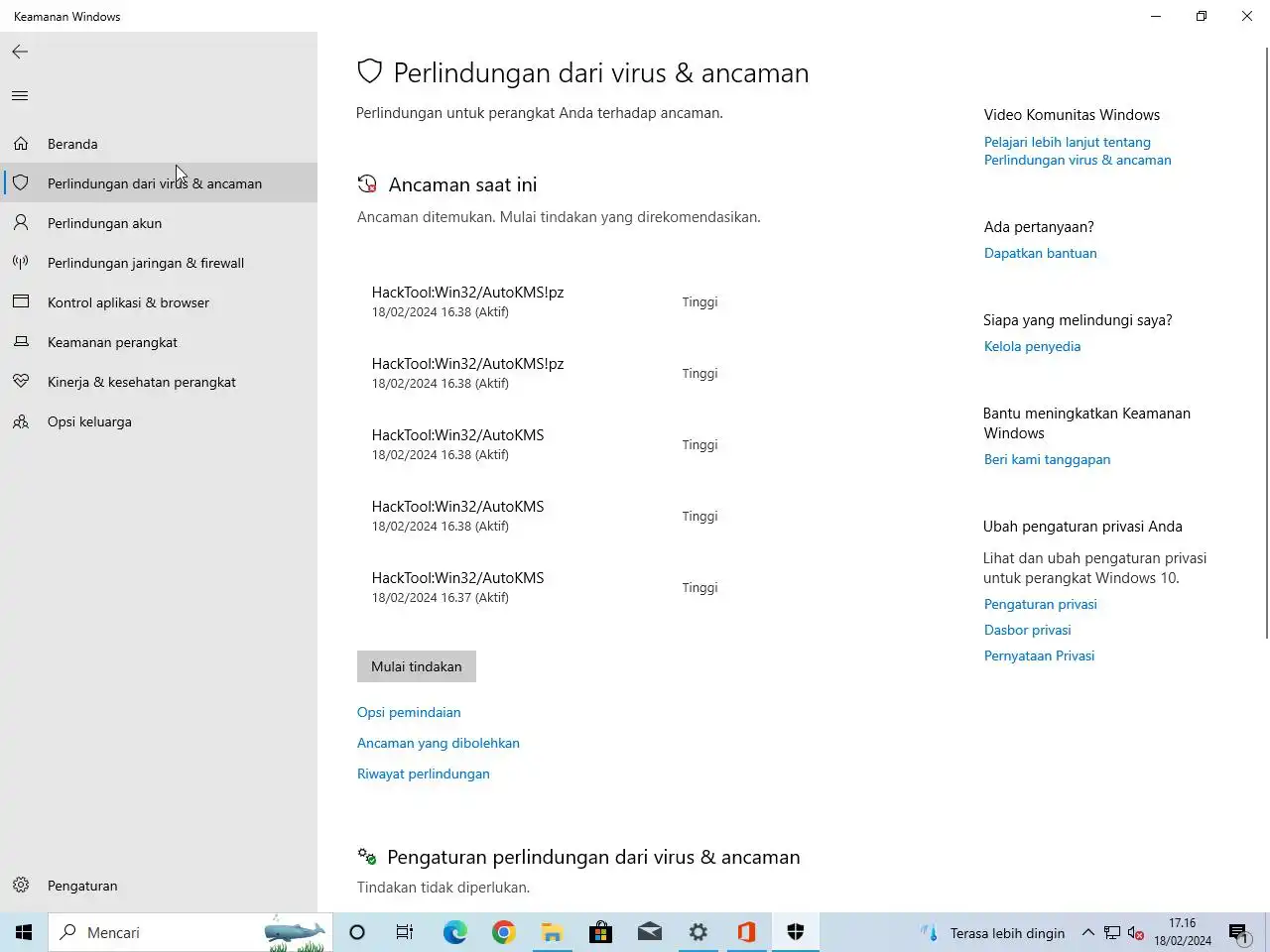Click the antenna icon for jaringan & firewall

(21, 263)
